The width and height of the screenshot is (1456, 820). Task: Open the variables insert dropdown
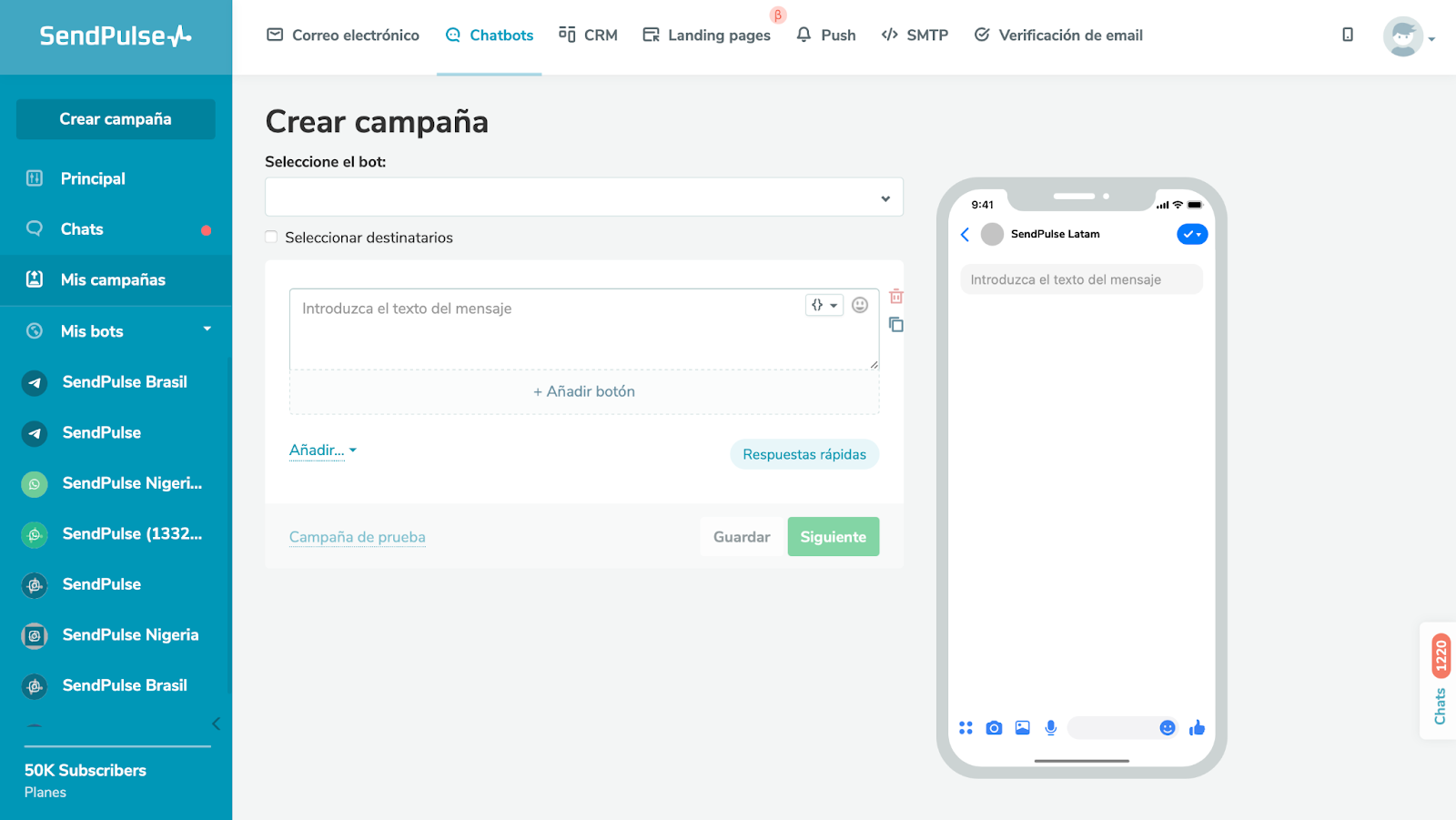tap(824, 305)
